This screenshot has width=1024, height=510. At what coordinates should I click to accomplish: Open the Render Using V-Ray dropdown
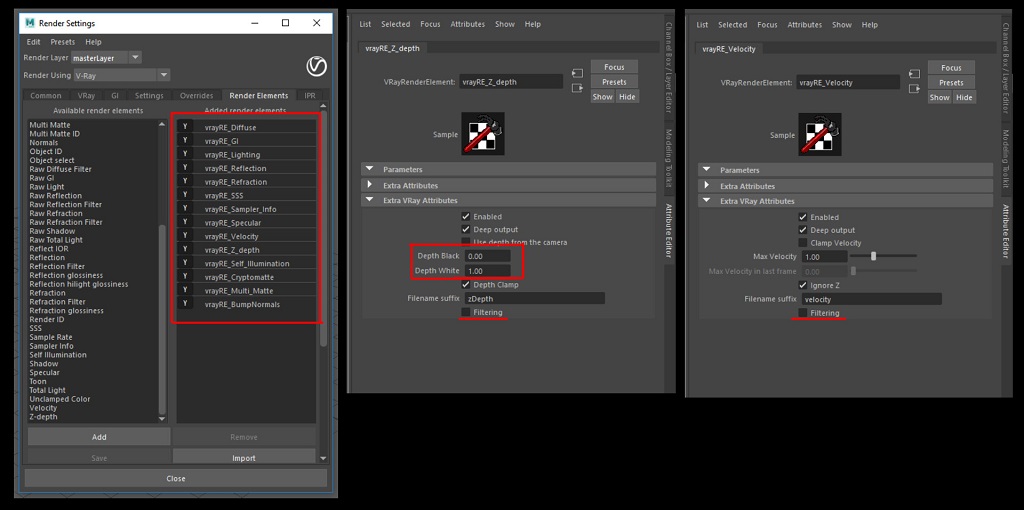121,75
